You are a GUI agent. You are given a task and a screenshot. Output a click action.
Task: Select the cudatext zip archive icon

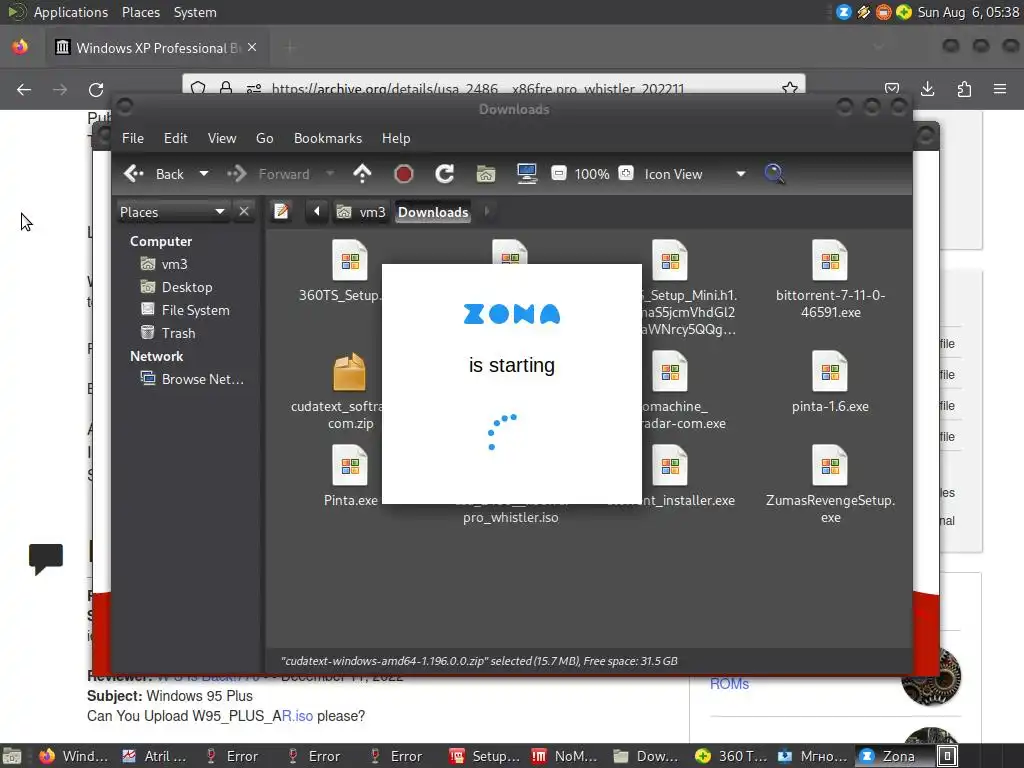tap(350, 372)
